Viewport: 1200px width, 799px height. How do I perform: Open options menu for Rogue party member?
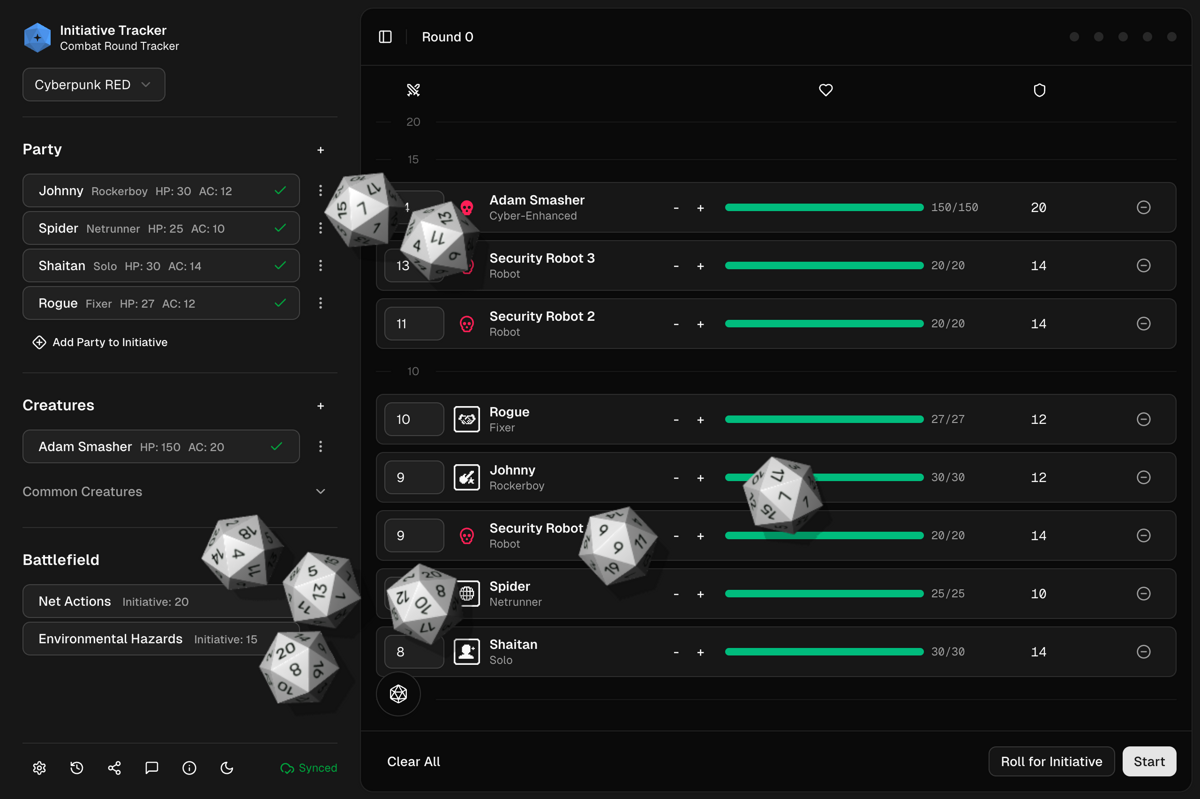pos(321,303)
